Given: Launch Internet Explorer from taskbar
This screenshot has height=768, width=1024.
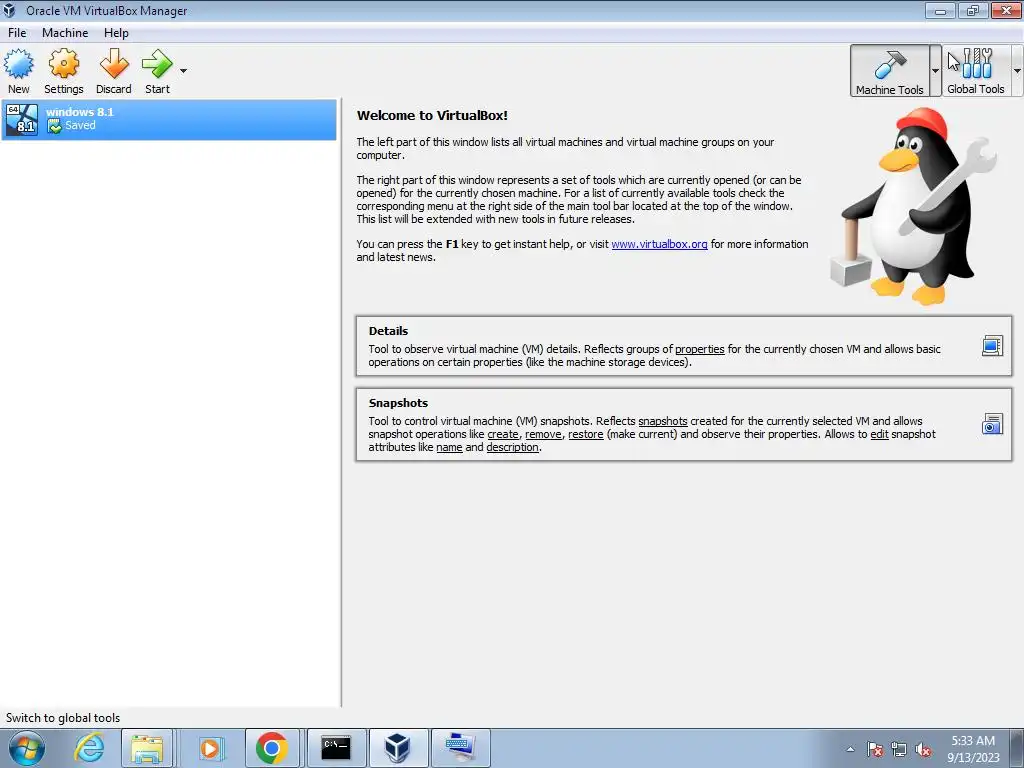Looking at the screenshot, I should pos(89,748).
